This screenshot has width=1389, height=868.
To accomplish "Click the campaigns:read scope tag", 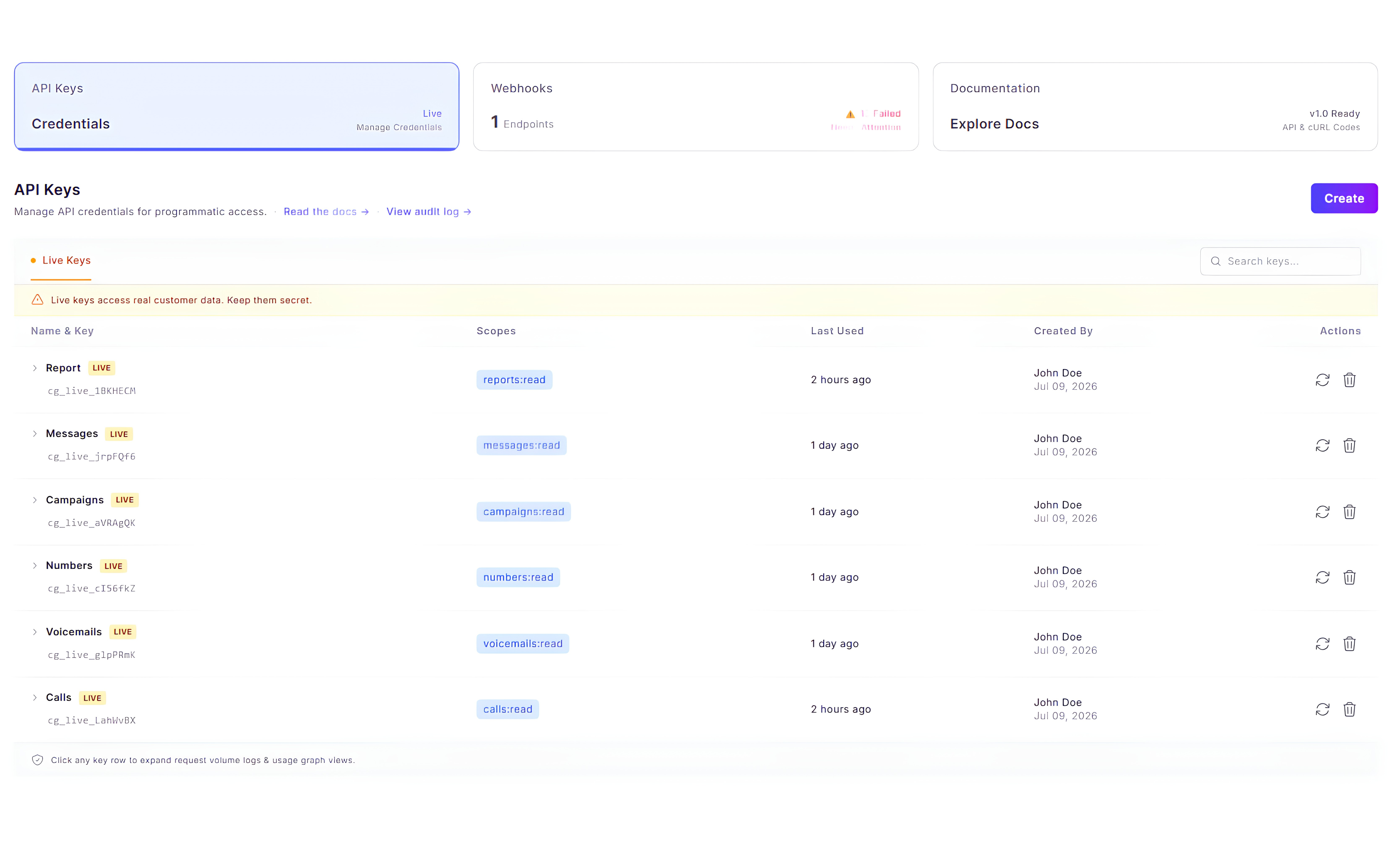I will (523, 512).
